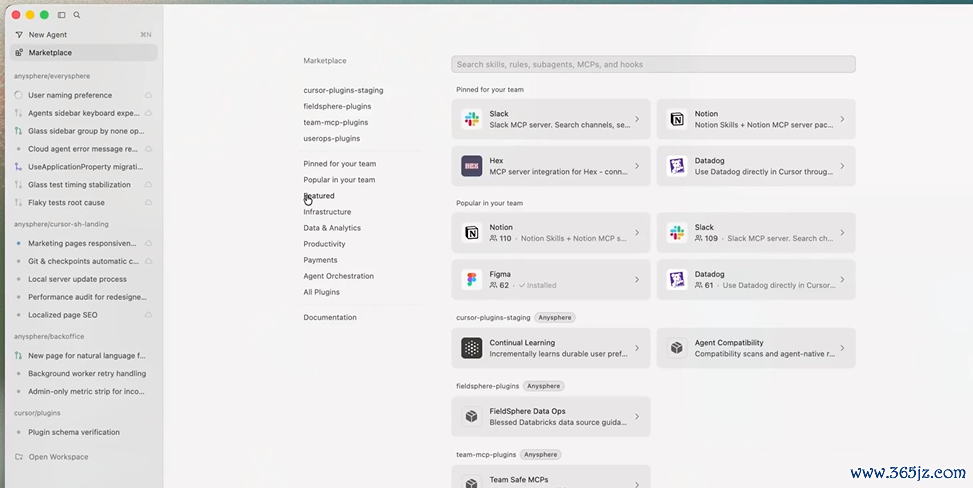This screenshot has height=488, width=973.
Task: Click the Notion logo in Popular section
Action: (x=472, y=233)
